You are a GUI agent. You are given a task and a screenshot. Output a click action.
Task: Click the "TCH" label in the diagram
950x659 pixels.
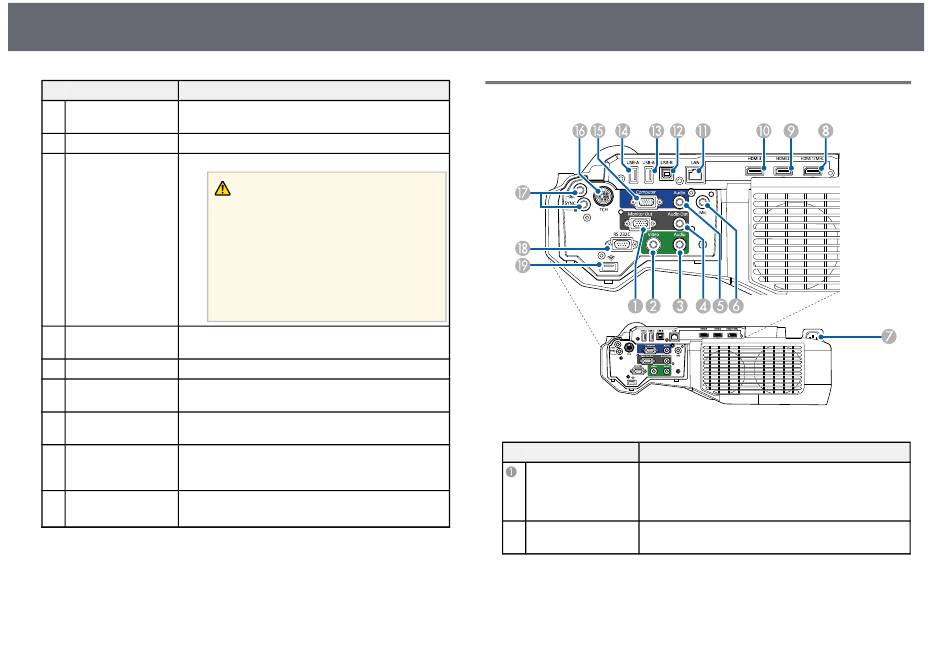pyautogui.click(x=603, y=210)
